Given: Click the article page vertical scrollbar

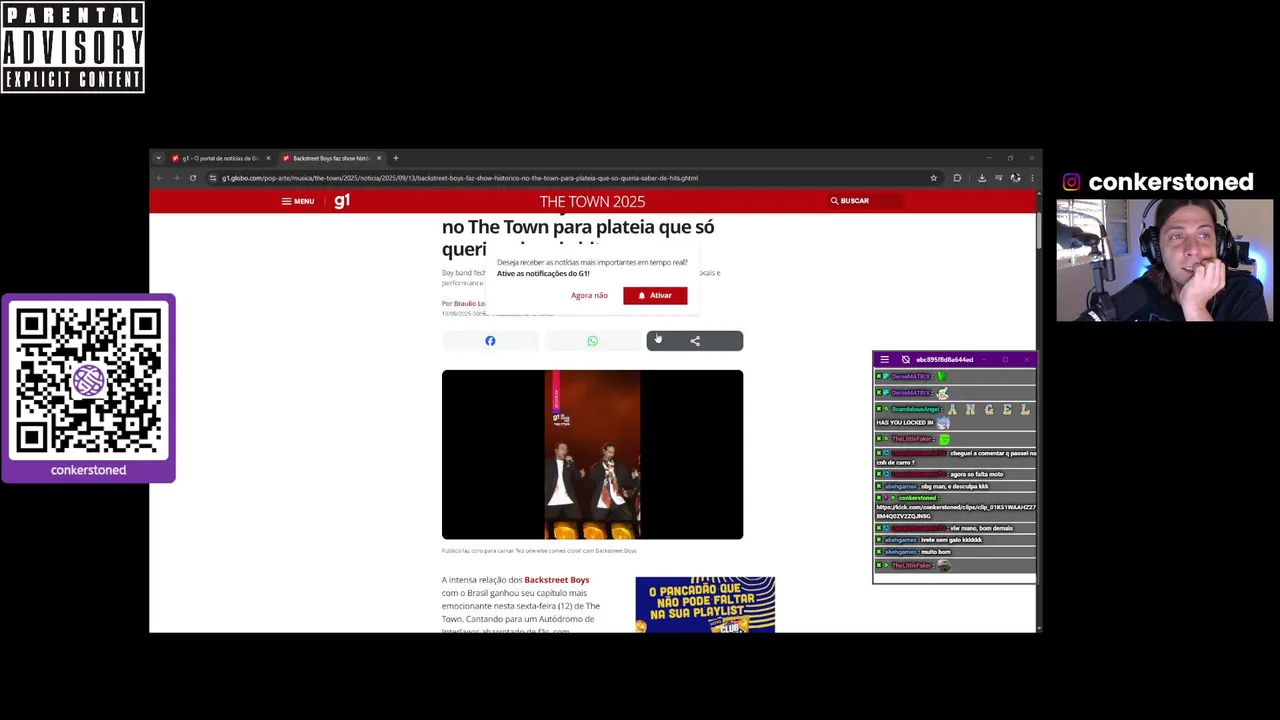Looking at the screenshot, I should click(x=1039, y=230).
